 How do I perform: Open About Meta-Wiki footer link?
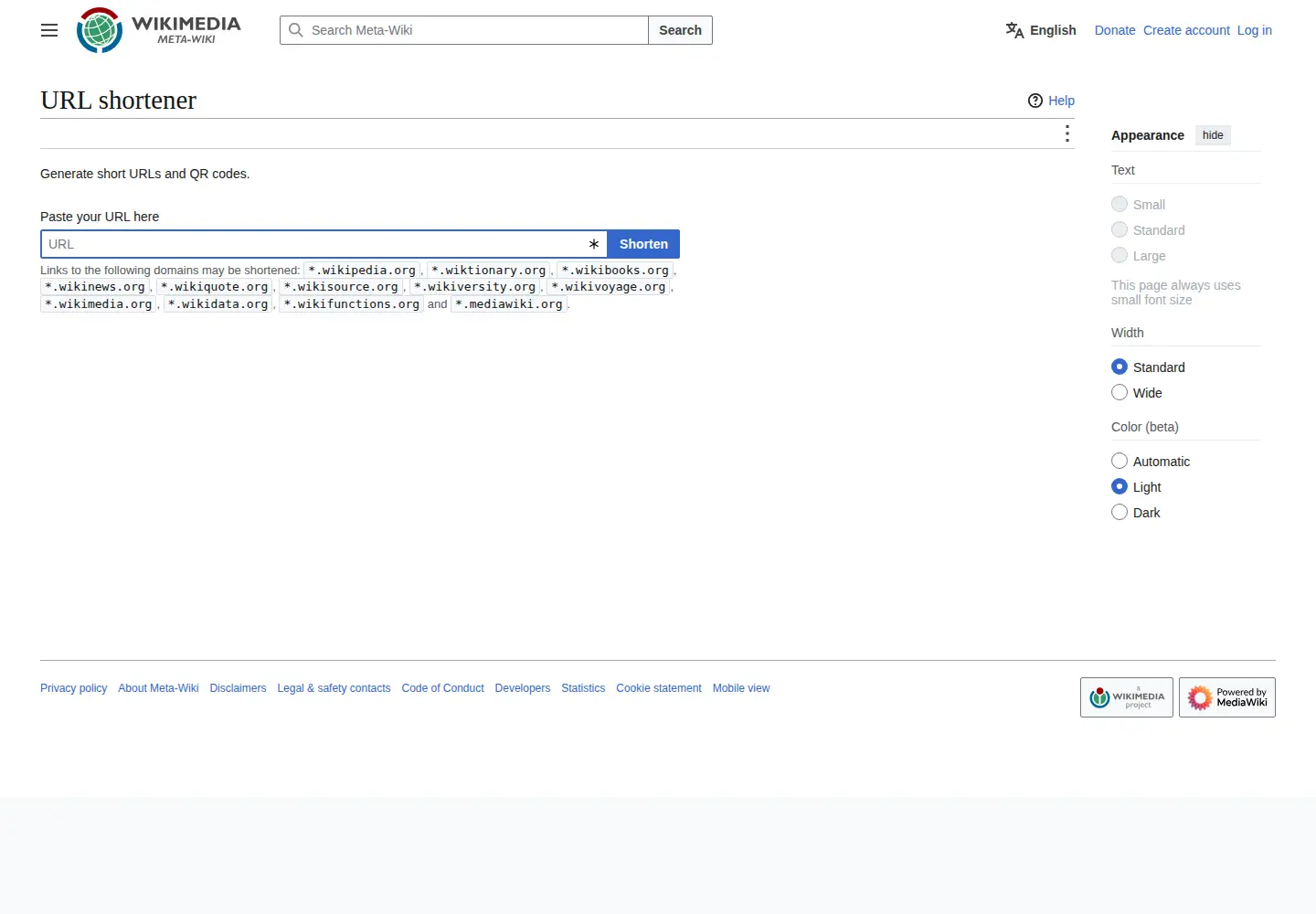point(158,688)
